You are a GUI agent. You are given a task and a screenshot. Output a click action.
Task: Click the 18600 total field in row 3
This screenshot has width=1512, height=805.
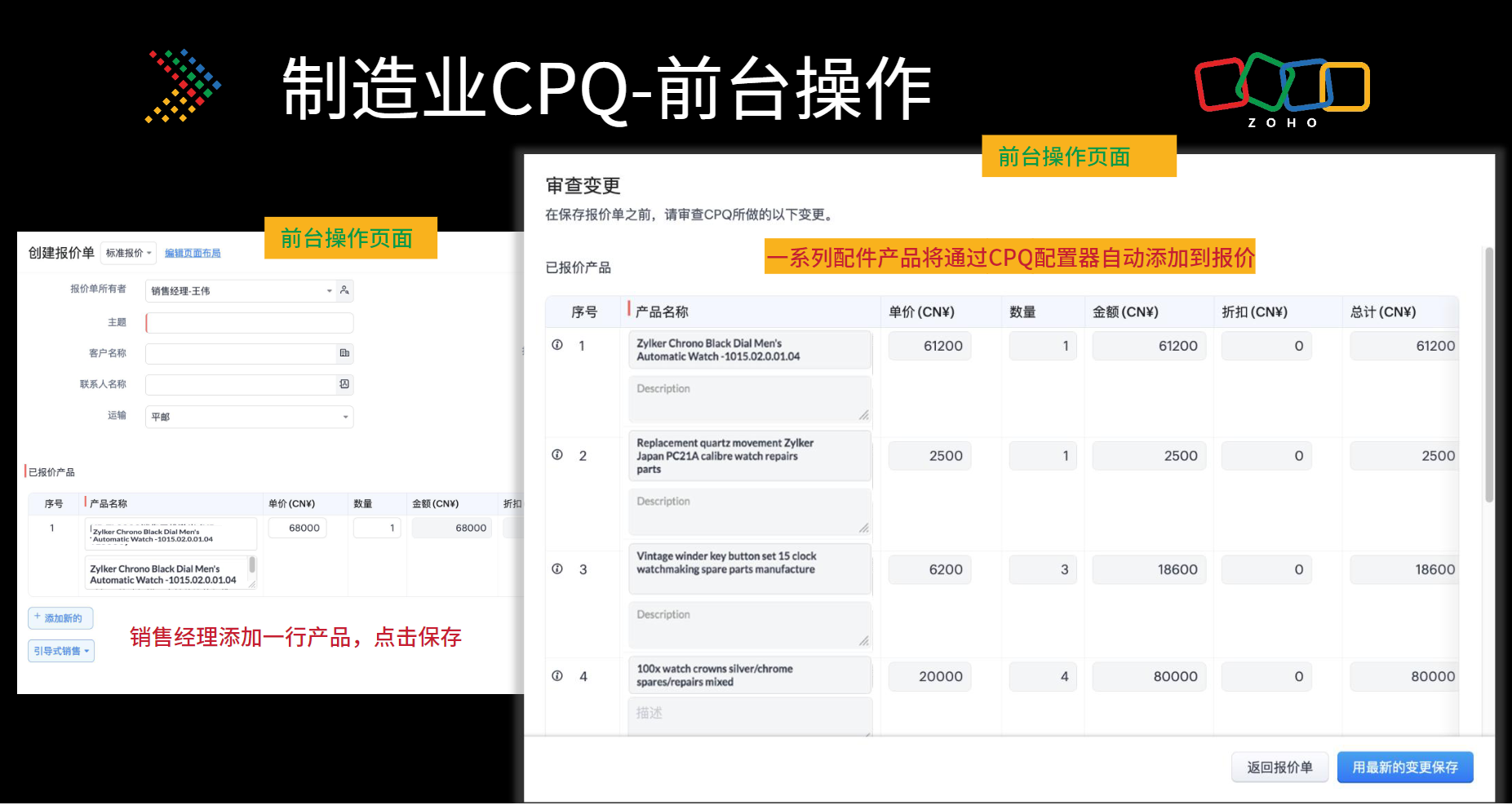click(x=1404, y=569)
